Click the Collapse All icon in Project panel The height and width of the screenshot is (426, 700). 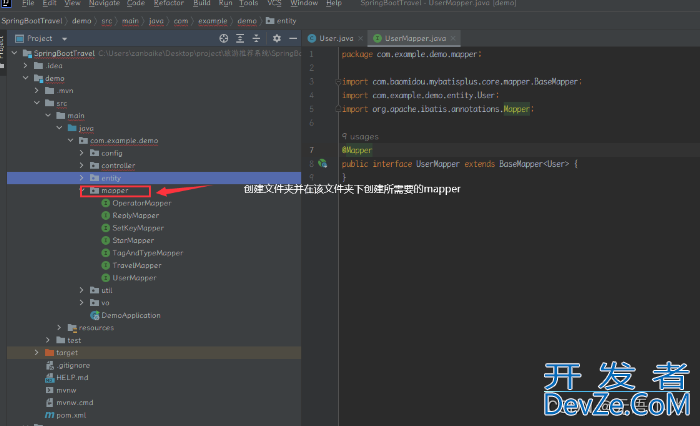click(x=256, y=38)
